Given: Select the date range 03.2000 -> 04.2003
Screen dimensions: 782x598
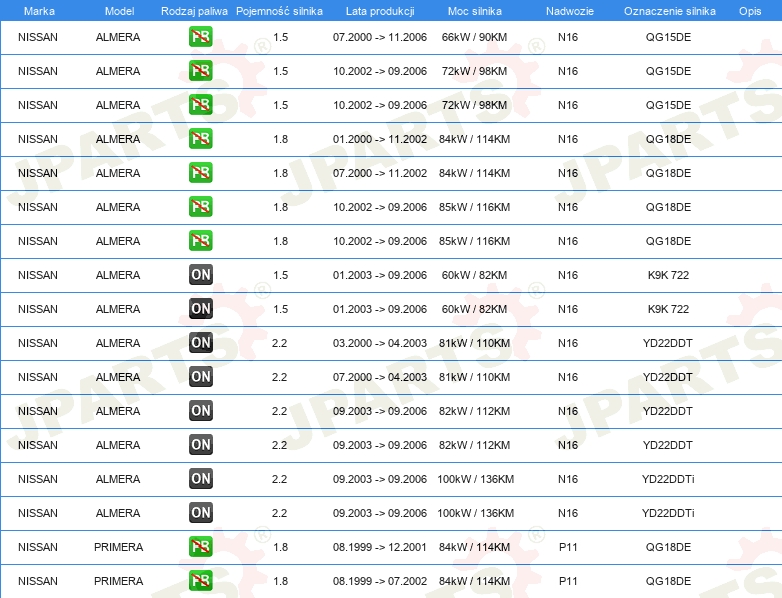Looking at the screenshot, I should 380,343.
